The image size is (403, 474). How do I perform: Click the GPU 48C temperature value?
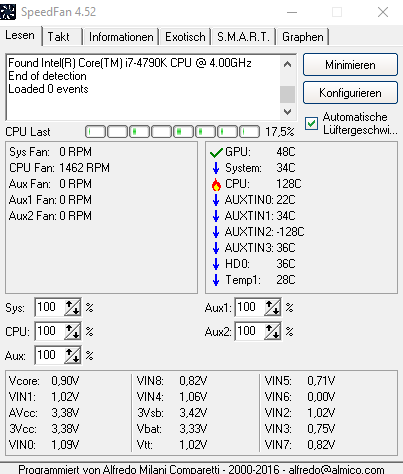click(286, 152)
